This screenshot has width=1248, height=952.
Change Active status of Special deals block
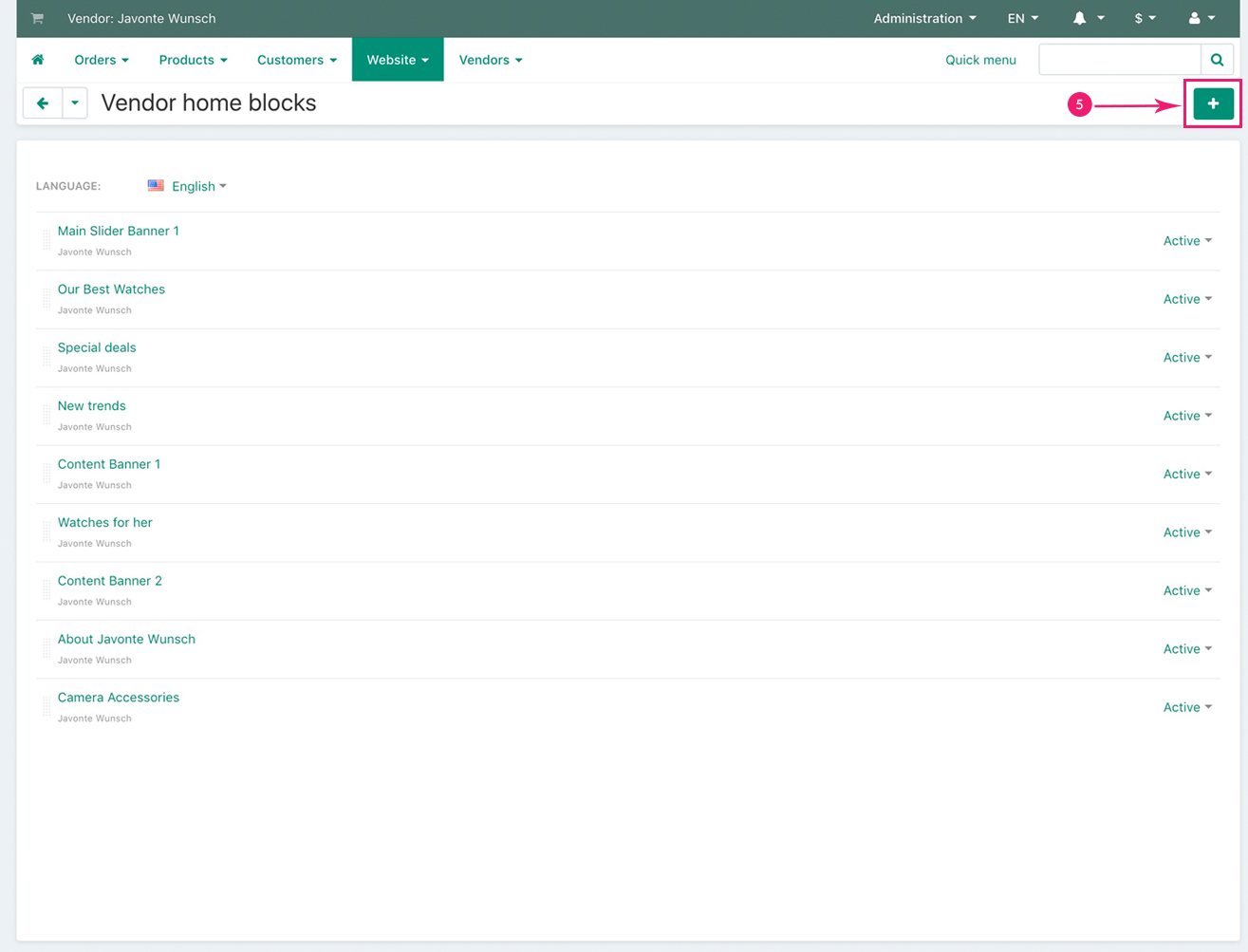point(1187,358)
